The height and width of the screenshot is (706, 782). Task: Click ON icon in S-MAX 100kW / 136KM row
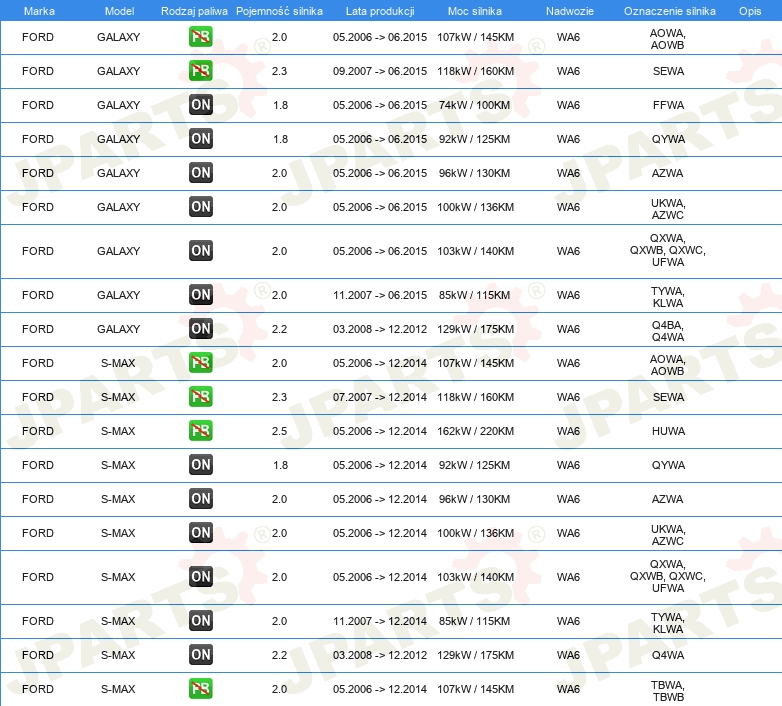click(x=200, y=532)
